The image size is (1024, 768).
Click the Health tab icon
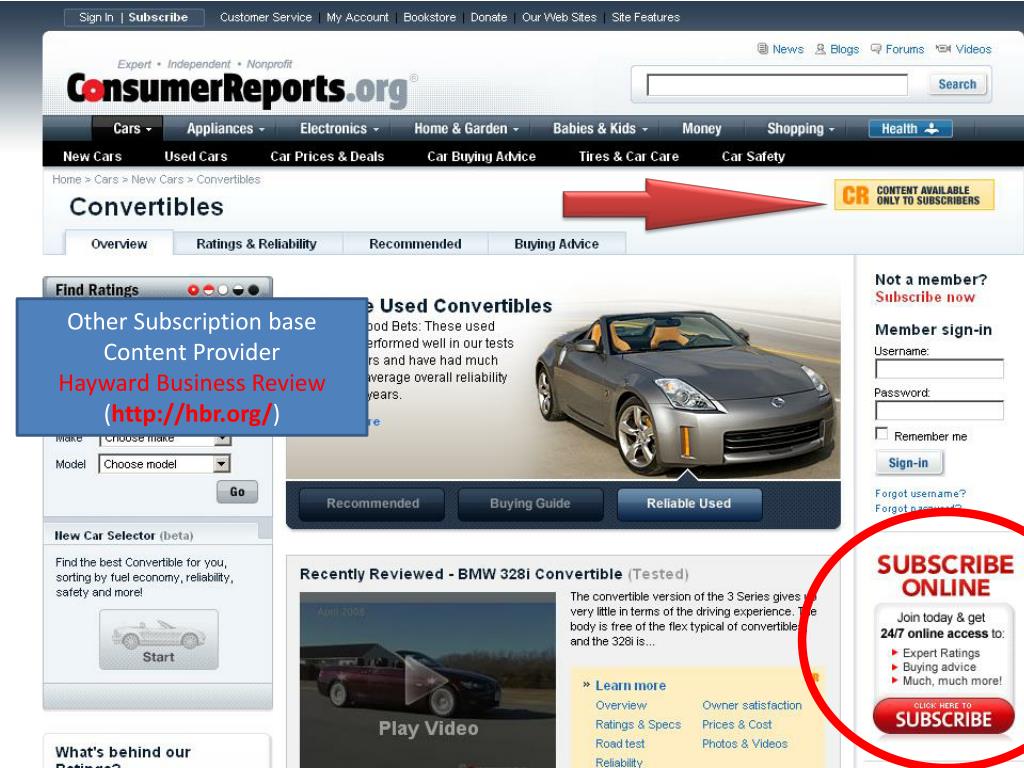933,129
